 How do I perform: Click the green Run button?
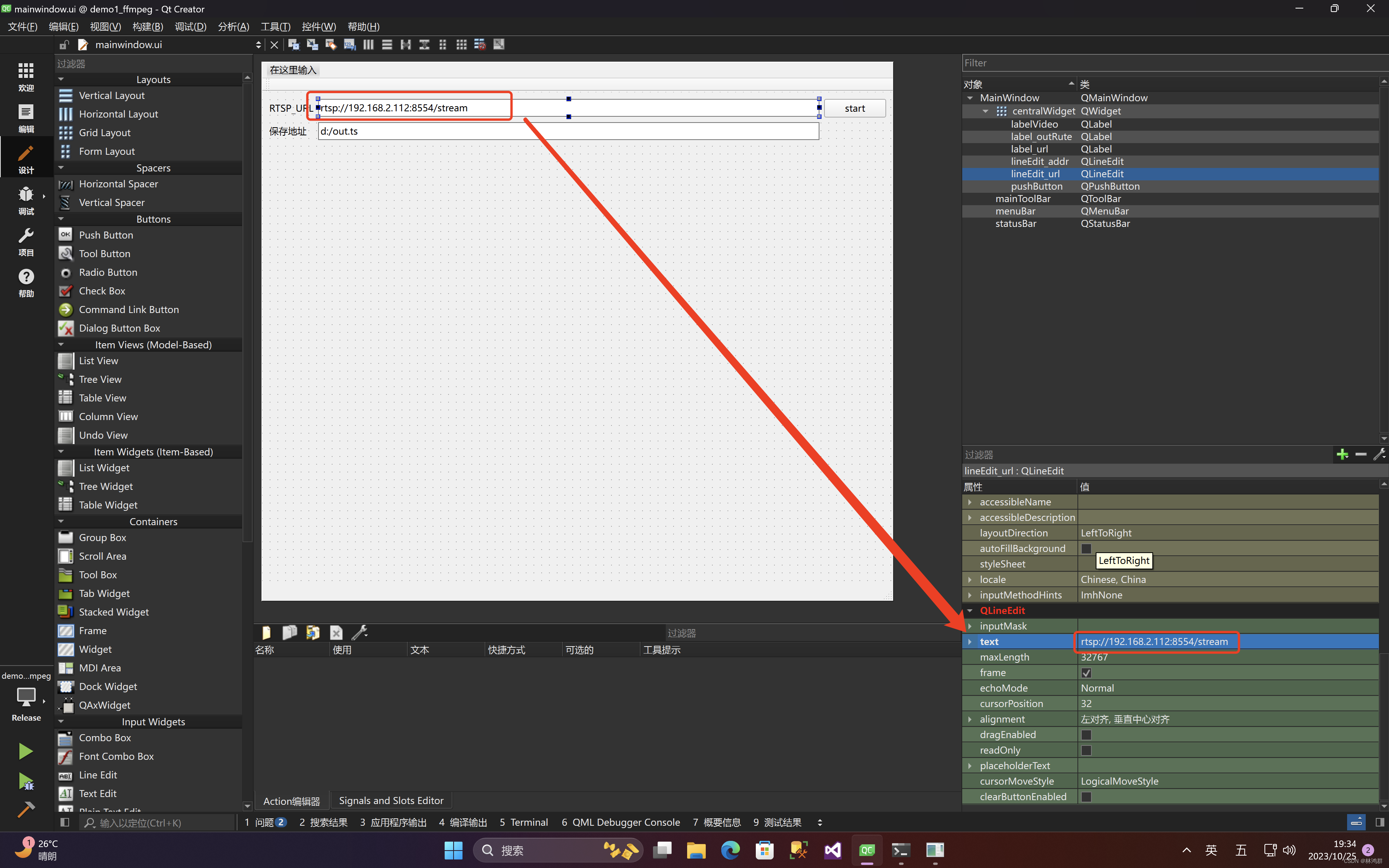26,751
